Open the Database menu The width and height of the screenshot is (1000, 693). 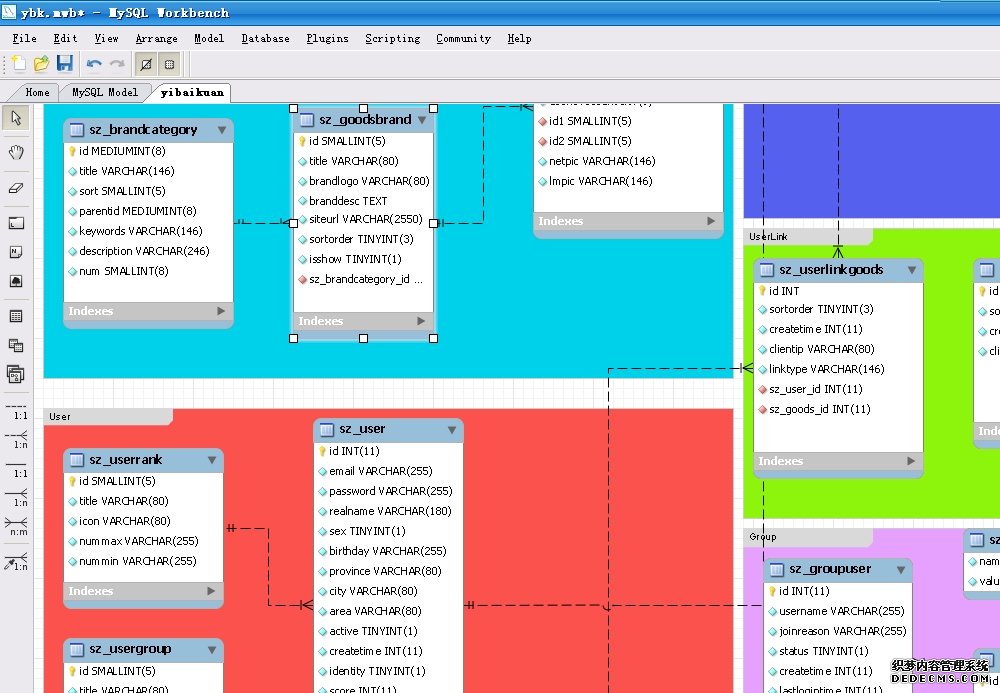tap(265, 38)
